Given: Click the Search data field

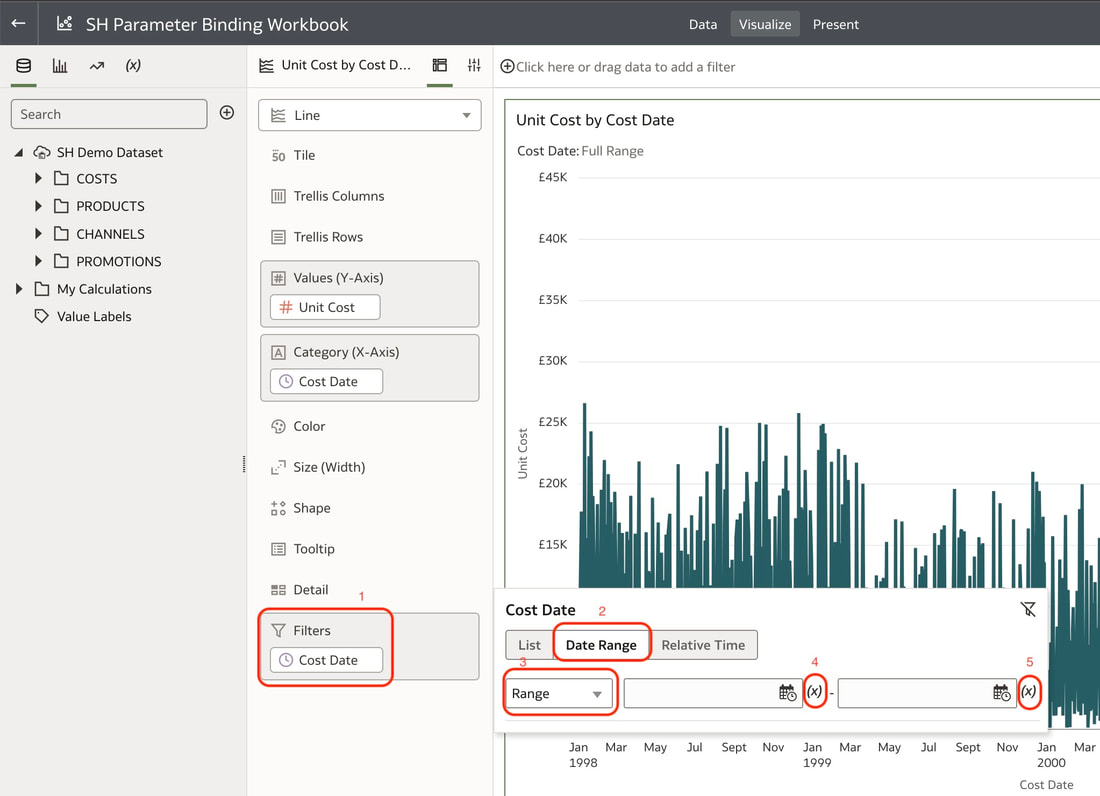Looking at the screenshot, I should pyautogui.click(x=109, y=114).
